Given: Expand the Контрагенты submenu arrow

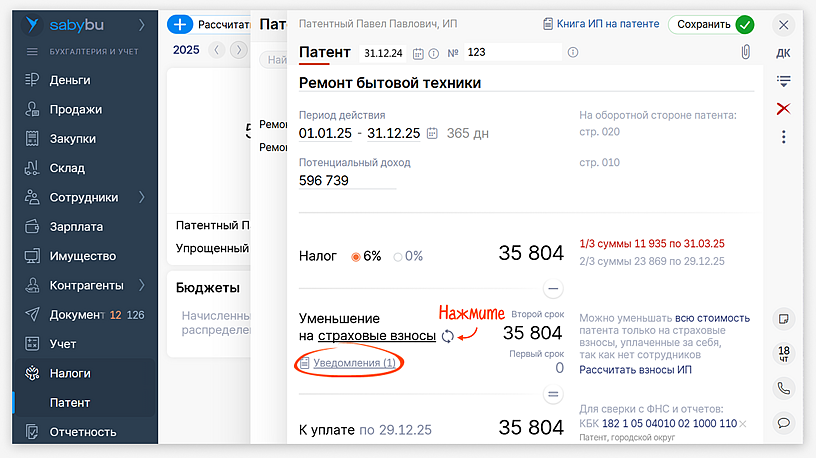Looking at the screenshot, I should (x=141, y=285).
